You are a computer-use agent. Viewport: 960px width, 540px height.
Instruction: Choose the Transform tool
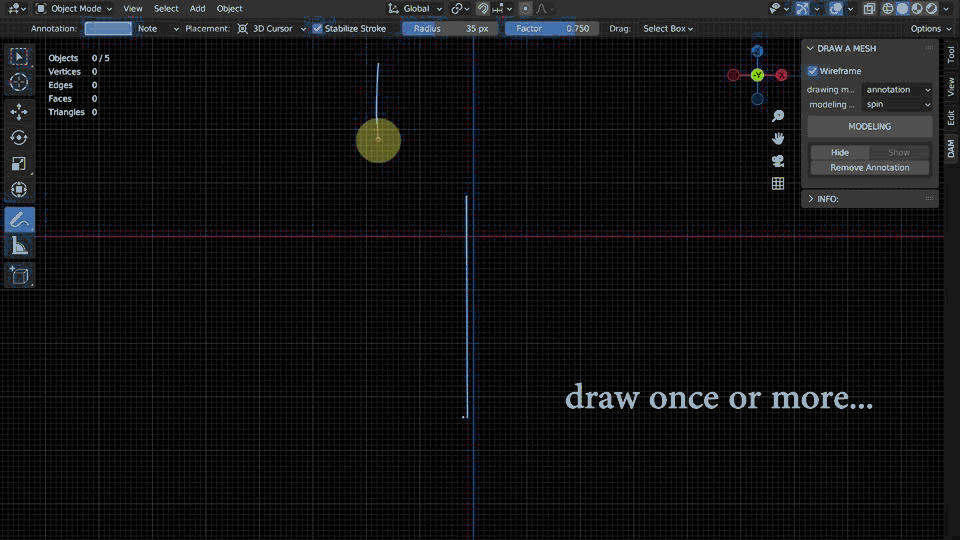point(19,189)
